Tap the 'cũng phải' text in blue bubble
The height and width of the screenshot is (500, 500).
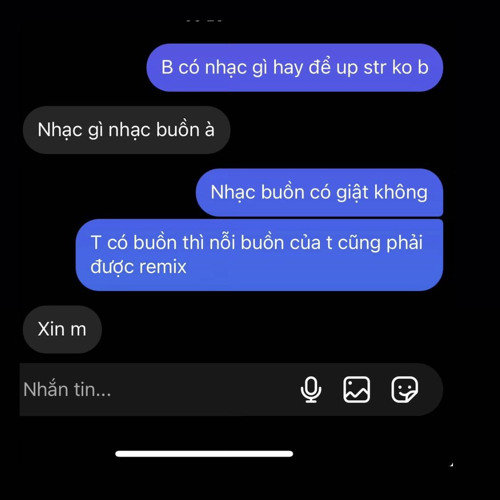click(380, 243)
